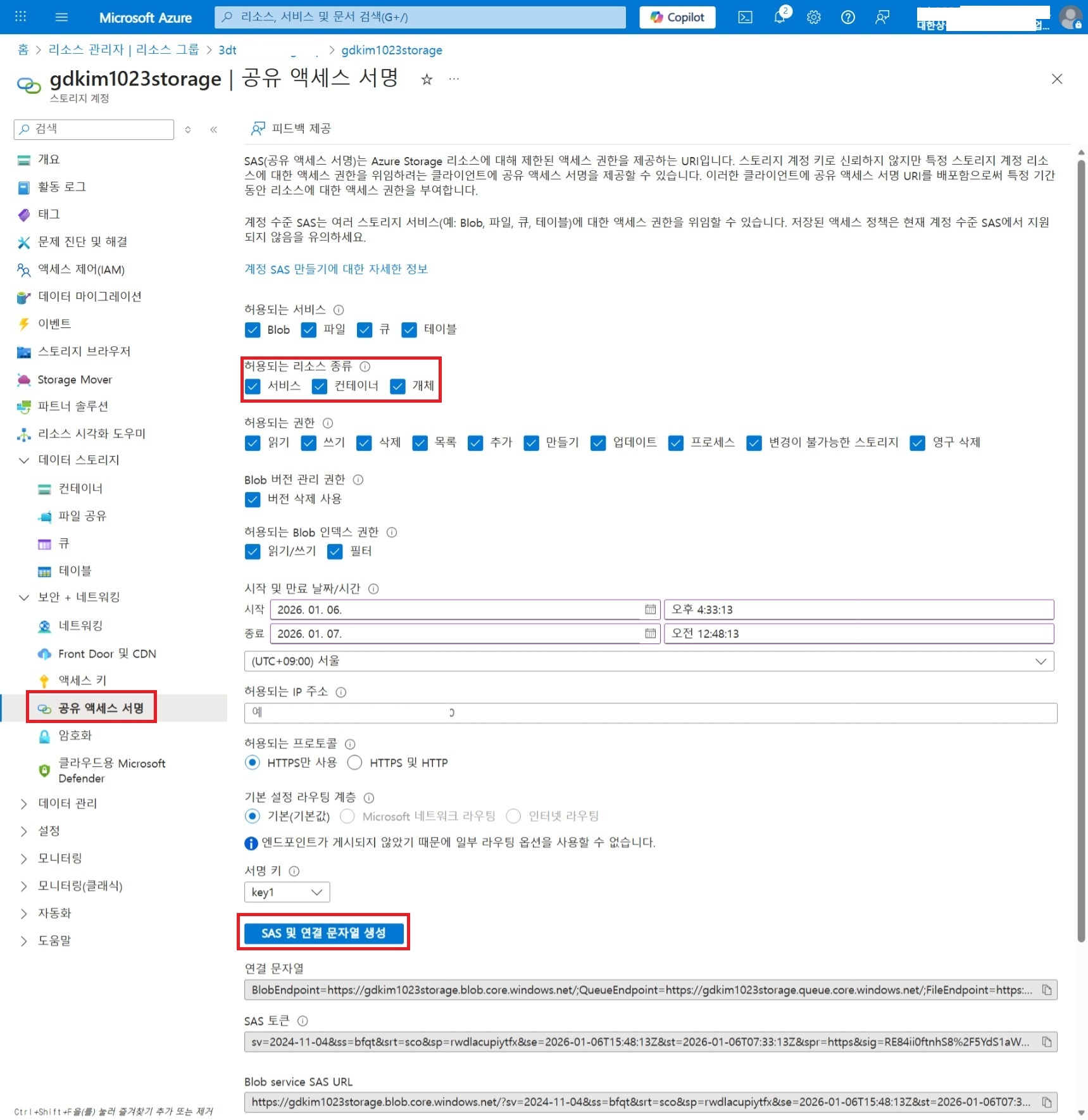Uncheck the 영구 삭제 permission checkbox
The height and width of the screenshot is (1120, 1088).
click(x=917, y=443)
